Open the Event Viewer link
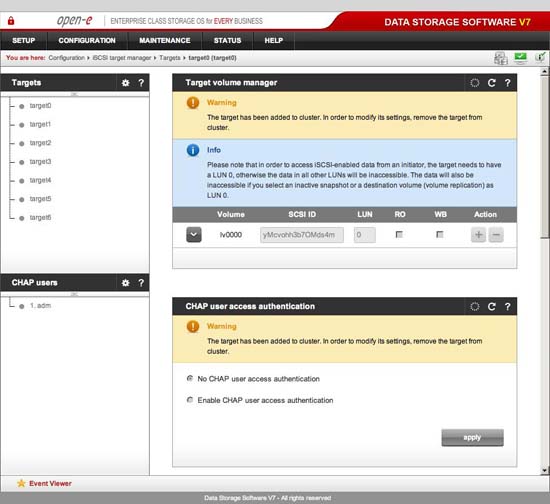 coord(50,483)
